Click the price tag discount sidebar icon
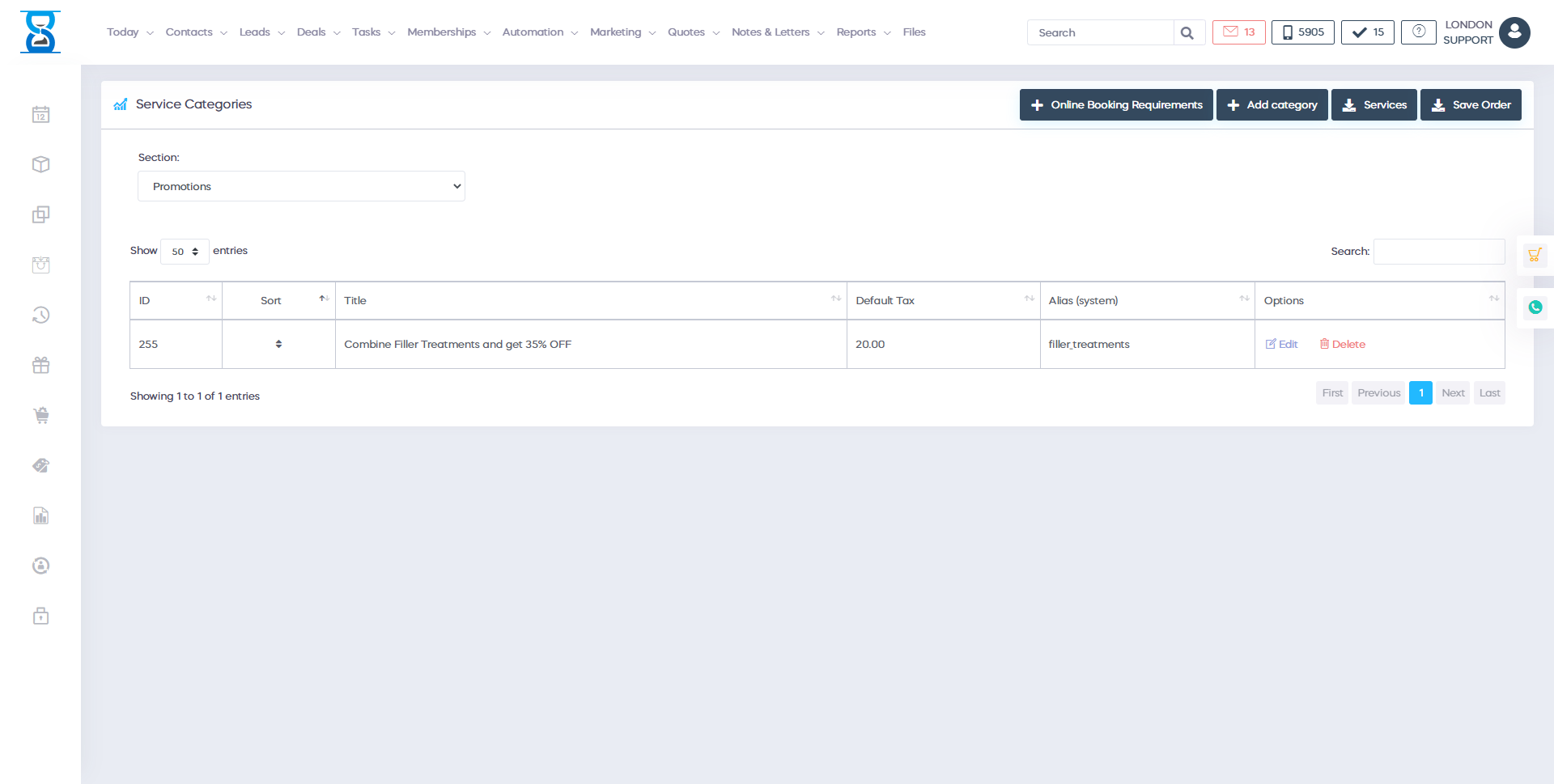The image size is (1554, 784). pyautogui.click(x=40, y=465)
